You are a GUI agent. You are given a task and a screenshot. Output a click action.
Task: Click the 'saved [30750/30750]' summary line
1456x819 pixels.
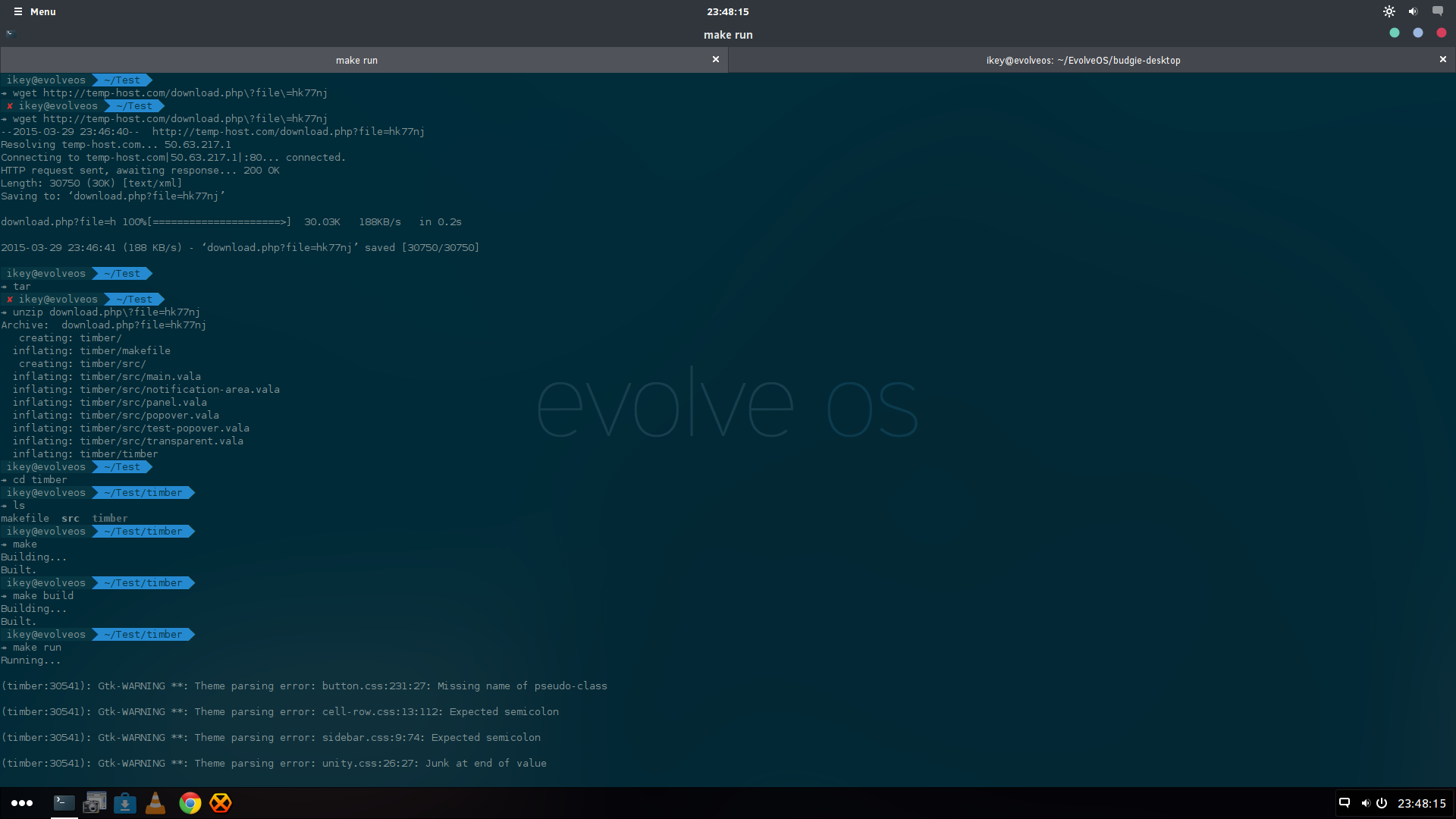point(240,248)
